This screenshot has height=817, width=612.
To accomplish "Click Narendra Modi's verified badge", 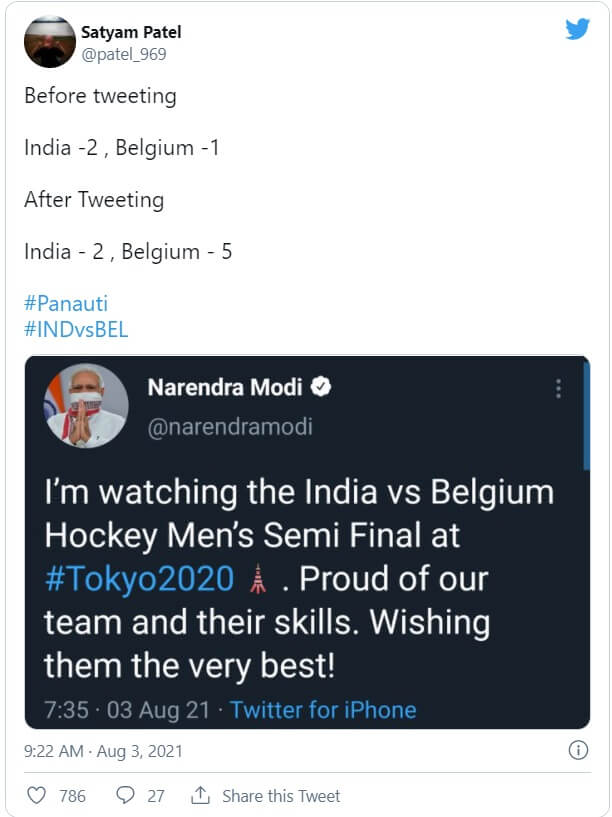I will 322,387.
